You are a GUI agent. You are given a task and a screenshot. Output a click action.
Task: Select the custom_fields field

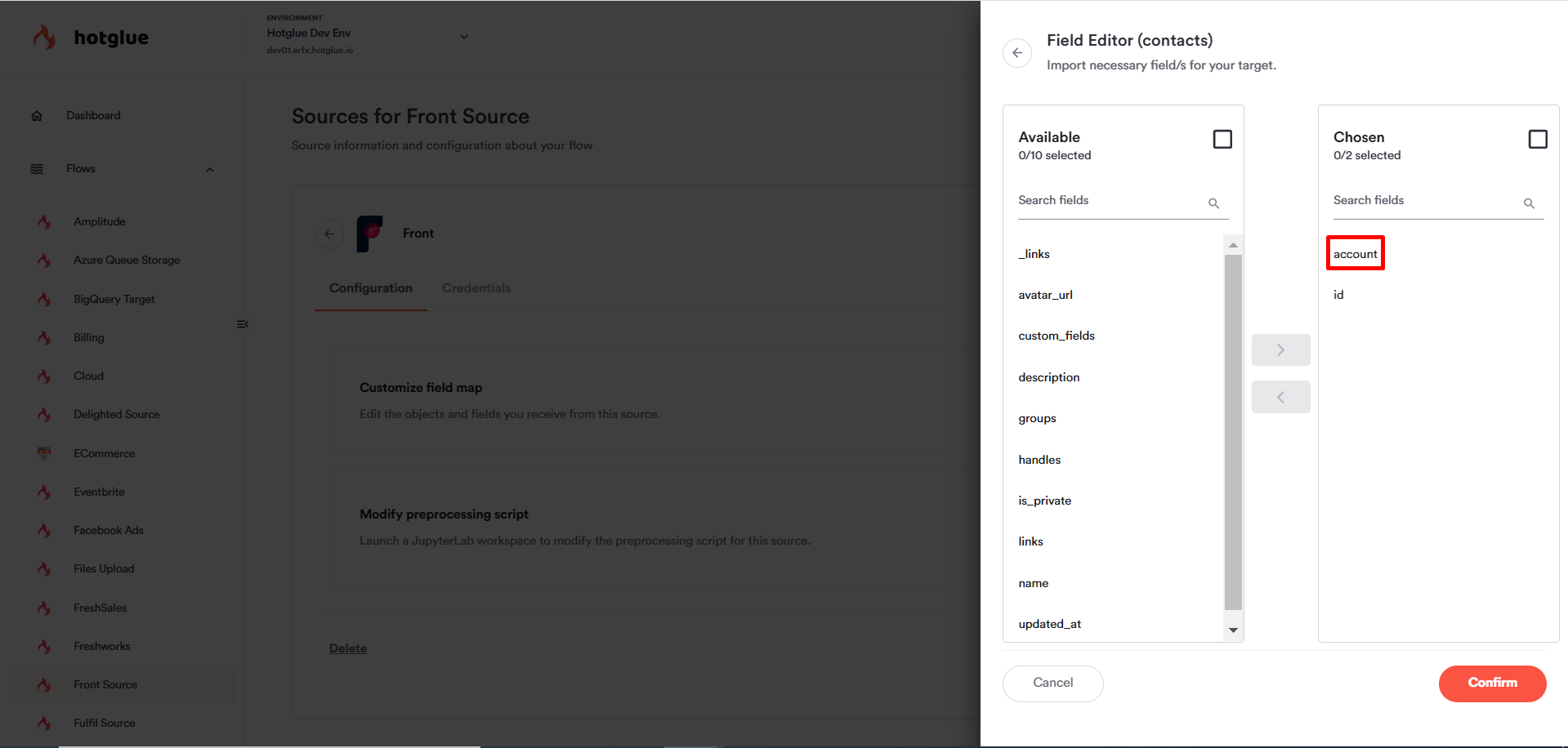coord(1057,336)
